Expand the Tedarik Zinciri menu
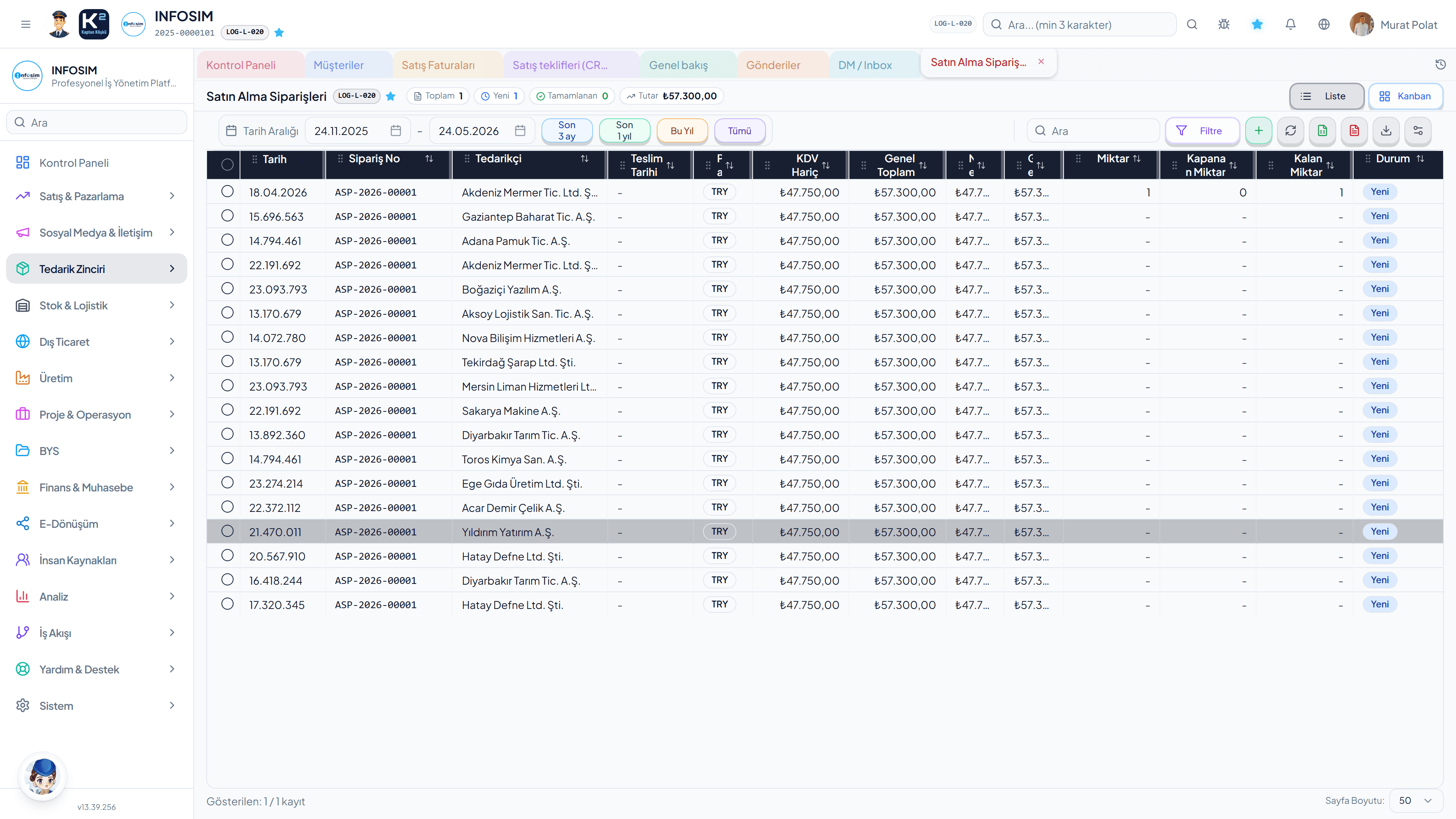This screenshot has width=1456, height=819. [97, 268]
